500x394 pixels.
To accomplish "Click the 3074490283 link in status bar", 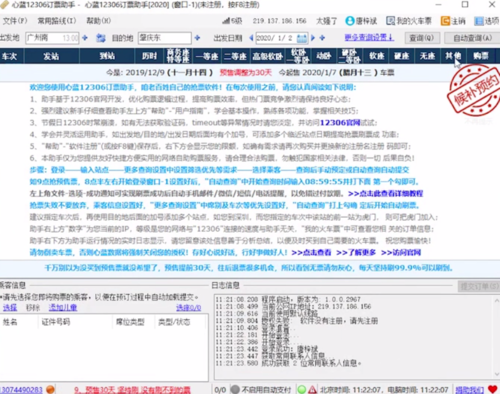I will (22, 389).
